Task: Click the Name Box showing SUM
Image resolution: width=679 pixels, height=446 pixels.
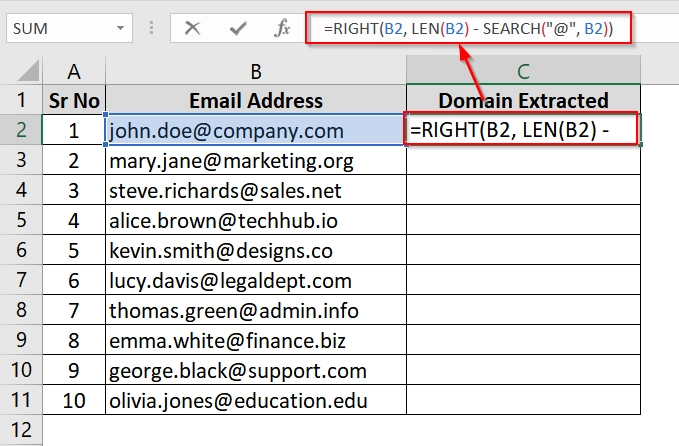Action: coord(69,29)
